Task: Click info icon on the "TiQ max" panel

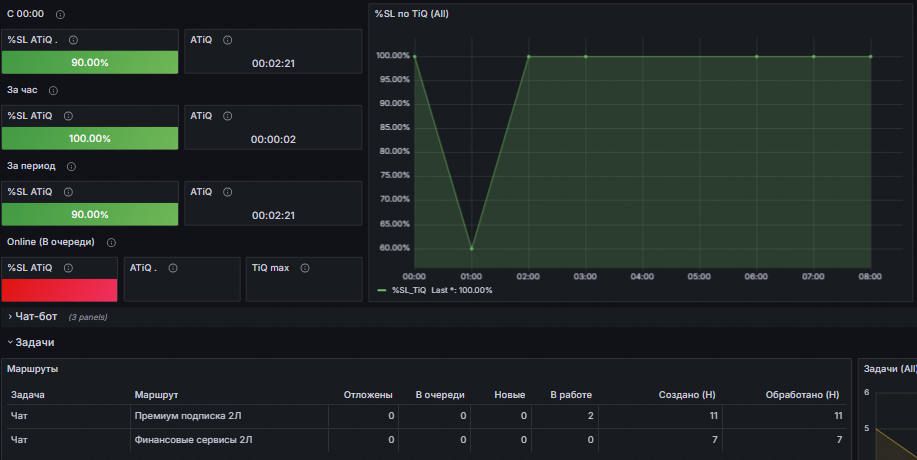Action: [x=305, y=268]
